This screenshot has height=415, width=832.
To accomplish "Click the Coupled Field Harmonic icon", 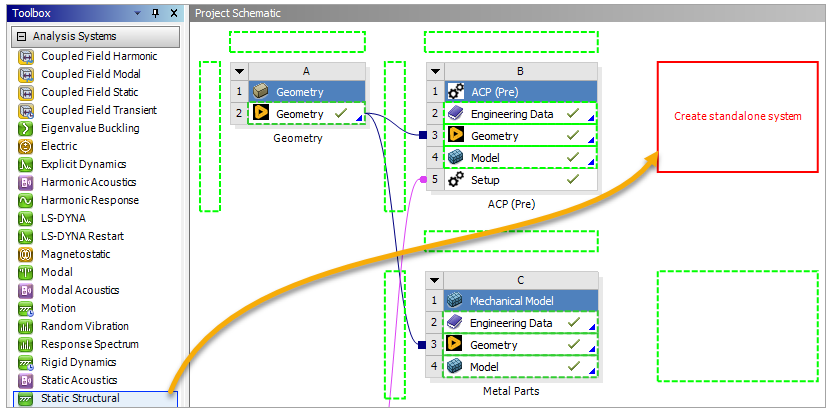I will pos(25,56).
